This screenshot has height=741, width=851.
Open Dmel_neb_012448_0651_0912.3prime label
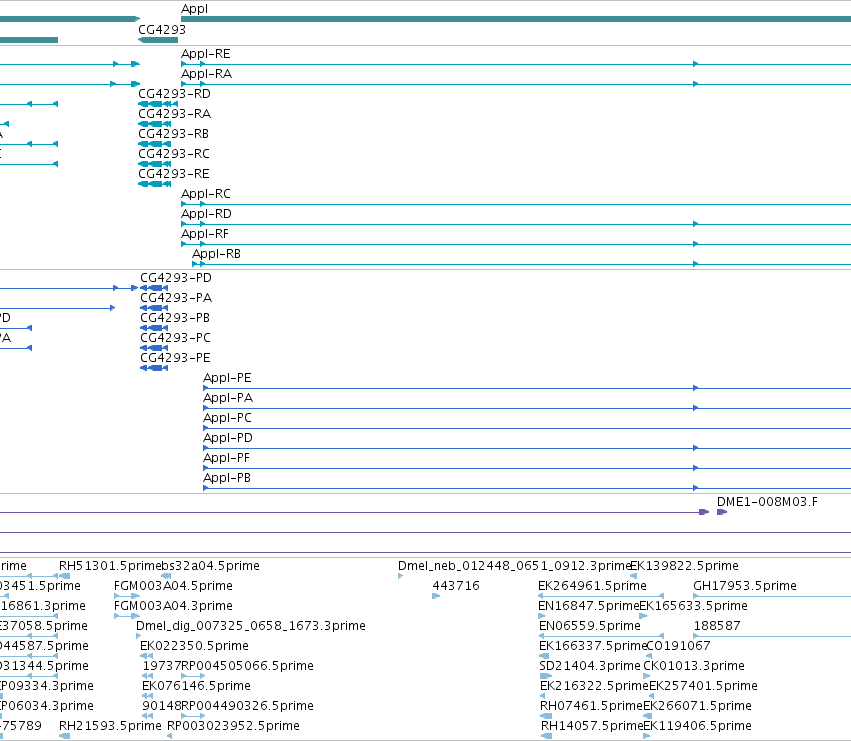(x=514, y=566)
